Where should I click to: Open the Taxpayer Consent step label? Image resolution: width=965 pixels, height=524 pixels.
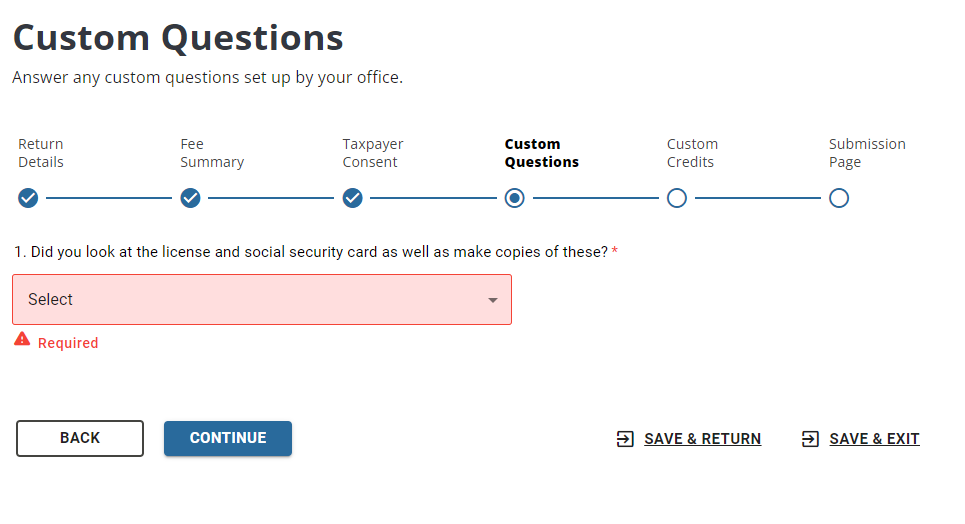(x=373, y=153)
